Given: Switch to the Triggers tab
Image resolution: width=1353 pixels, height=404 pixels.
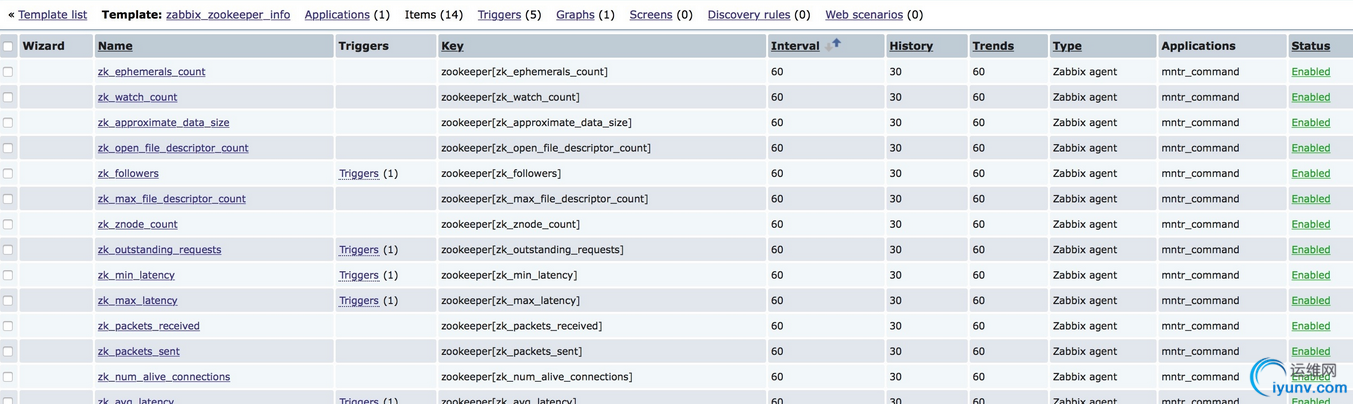Looking at the screenshot, I should [499, 15].
